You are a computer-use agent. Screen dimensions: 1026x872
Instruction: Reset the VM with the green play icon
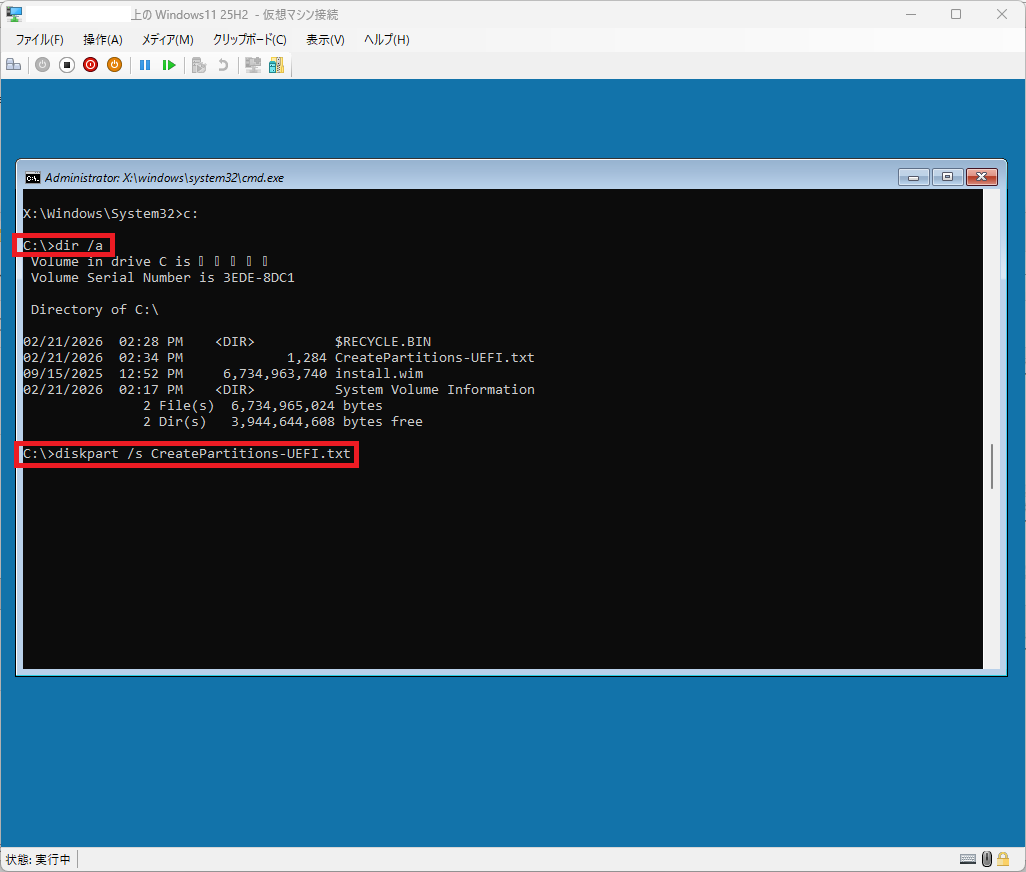click(169, 65)
